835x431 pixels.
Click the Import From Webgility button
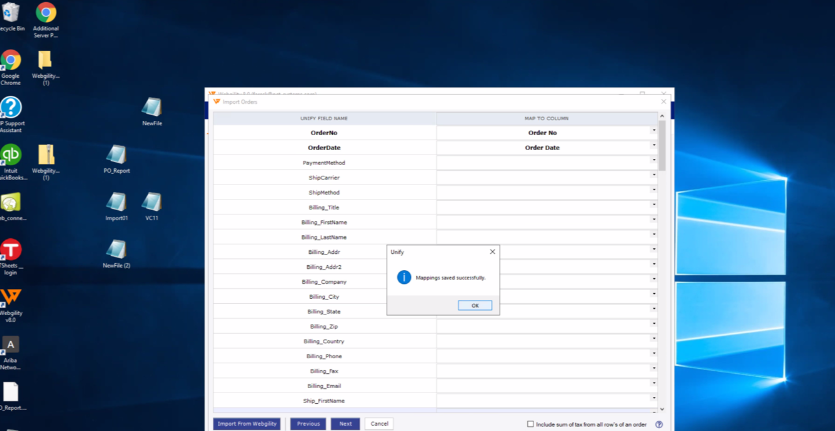[x=247, y=424]
